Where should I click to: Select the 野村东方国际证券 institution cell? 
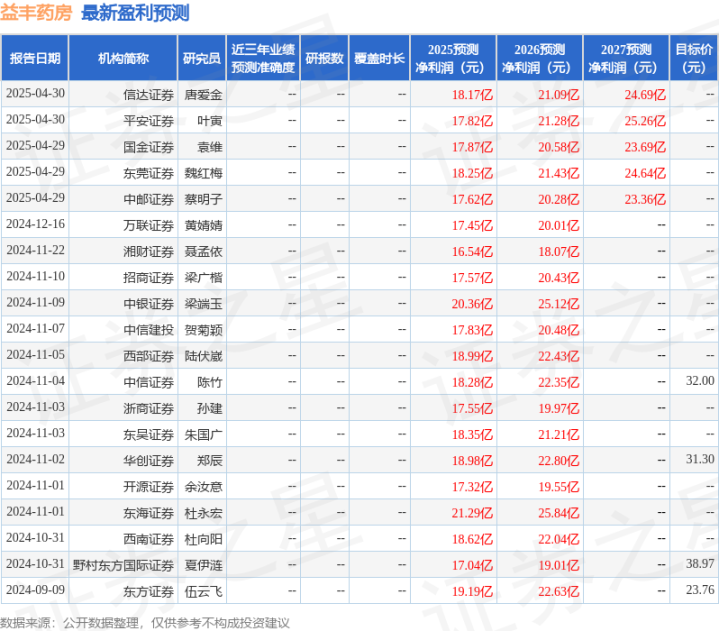click(x=123, y=565)
